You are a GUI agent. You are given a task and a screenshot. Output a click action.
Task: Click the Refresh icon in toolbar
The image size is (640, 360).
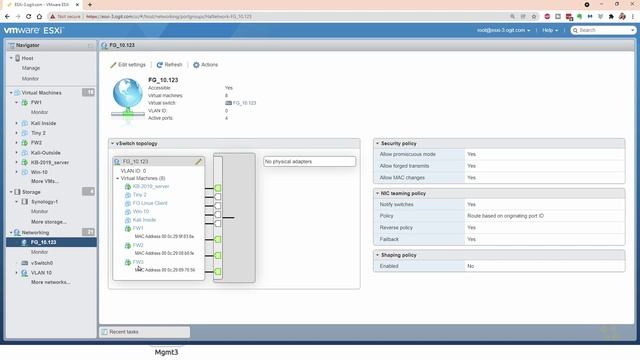click(x=160, y=65)
